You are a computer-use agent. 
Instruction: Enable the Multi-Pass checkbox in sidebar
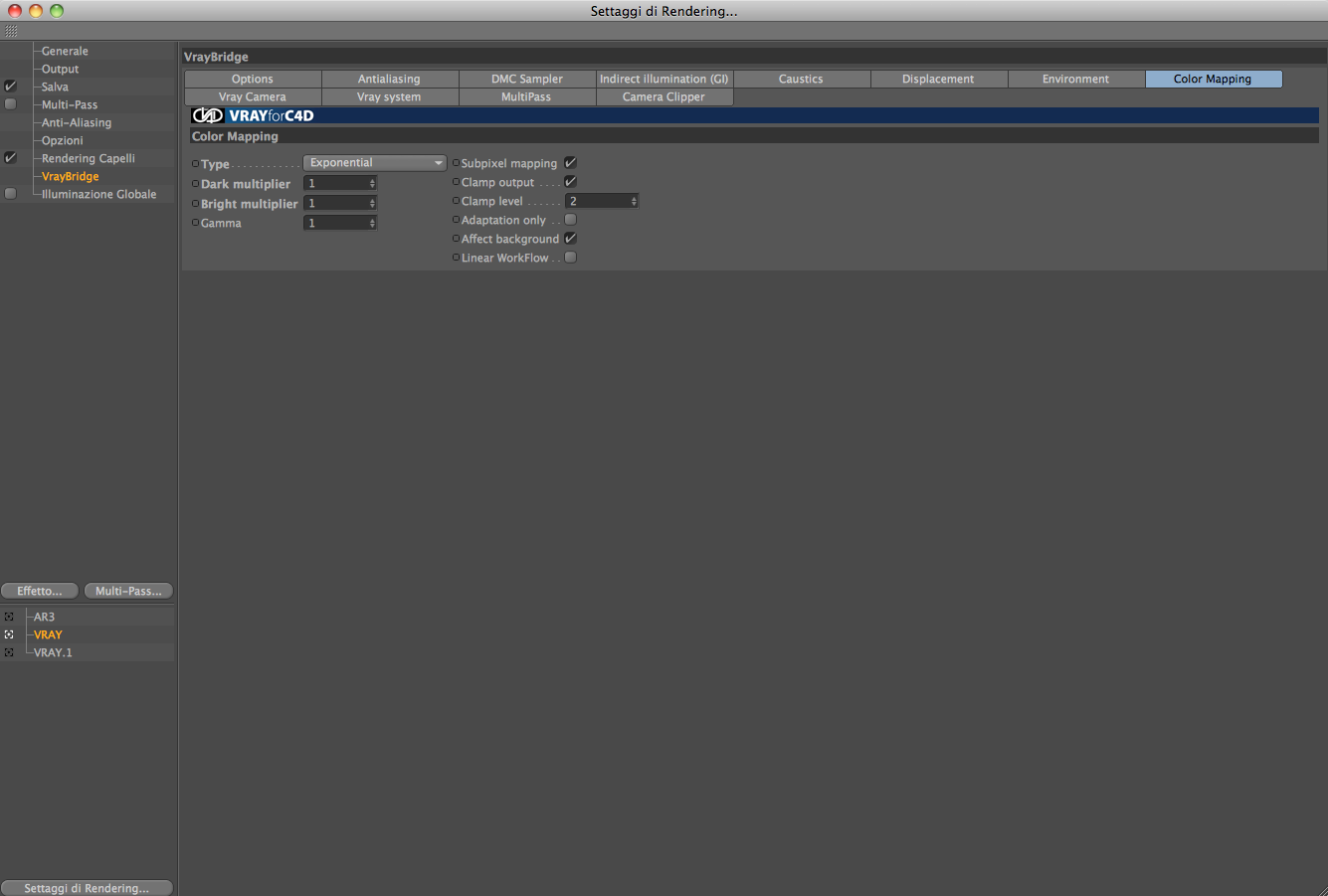[x=10, y=104]
